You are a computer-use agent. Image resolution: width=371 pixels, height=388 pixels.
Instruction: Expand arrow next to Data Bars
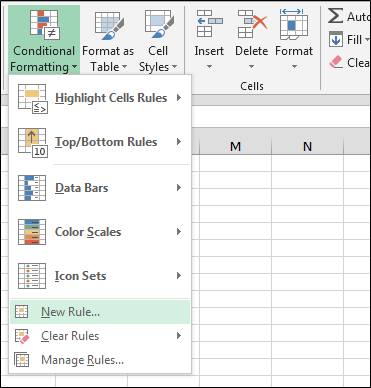(179, 188)
